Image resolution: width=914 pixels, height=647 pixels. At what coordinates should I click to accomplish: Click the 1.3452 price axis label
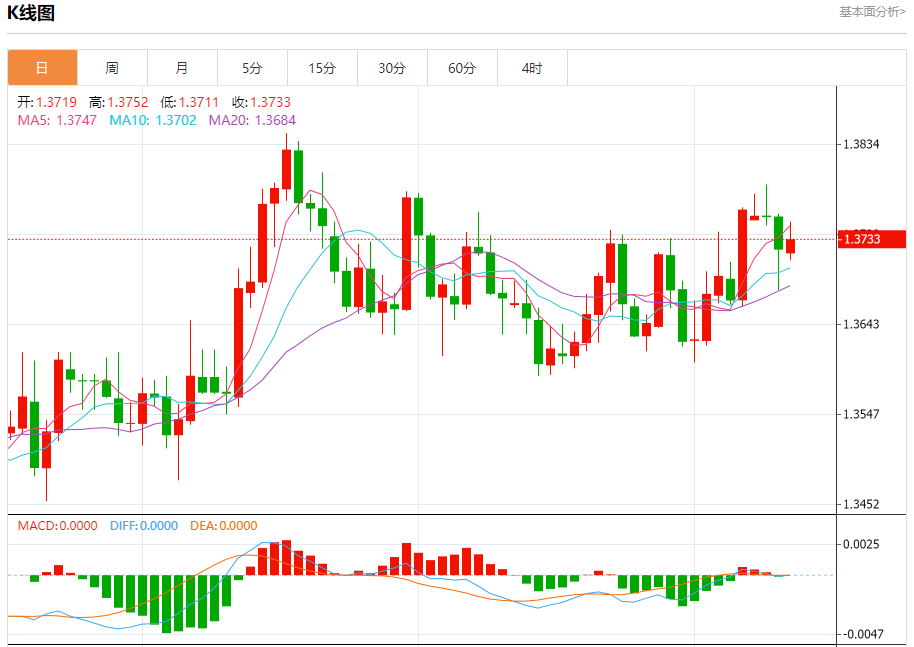[861, 504]
